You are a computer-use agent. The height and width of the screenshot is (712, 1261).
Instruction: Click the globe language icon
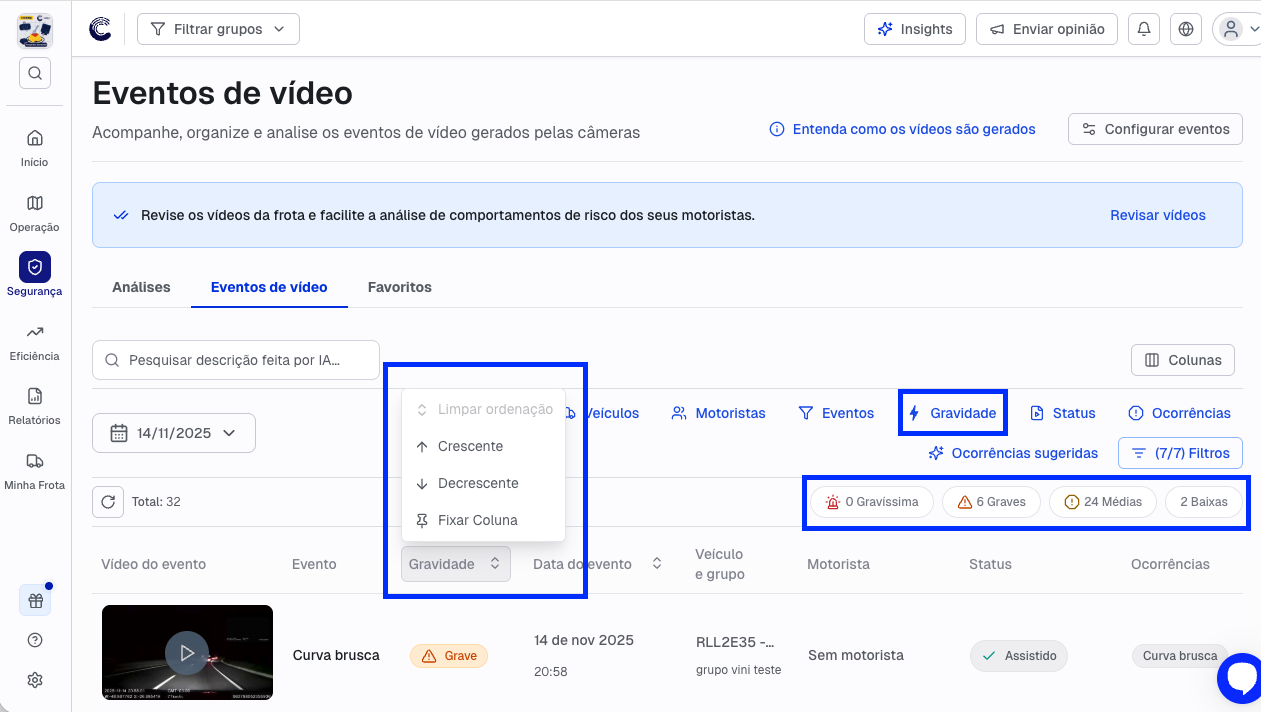coord(1186,29)
